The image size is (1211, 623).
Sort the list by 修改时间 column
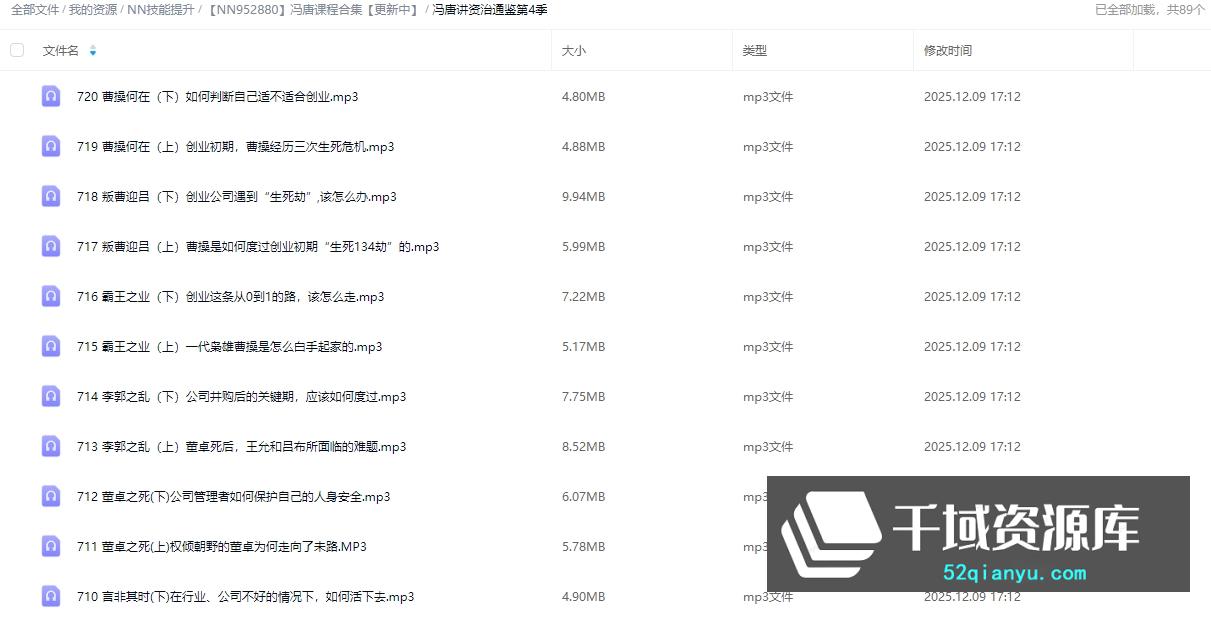click(x=947, y=51)
